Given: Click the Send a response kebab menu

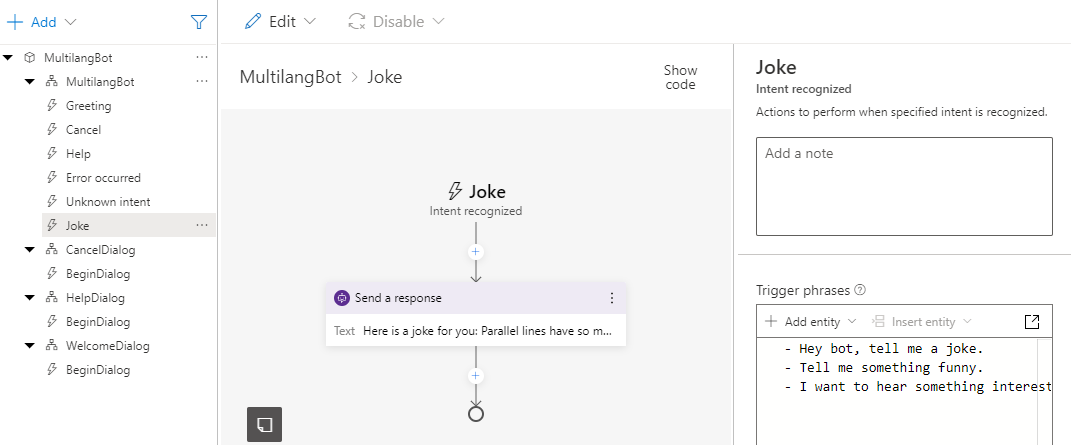Looking at the screenshot, I should 612,297.
